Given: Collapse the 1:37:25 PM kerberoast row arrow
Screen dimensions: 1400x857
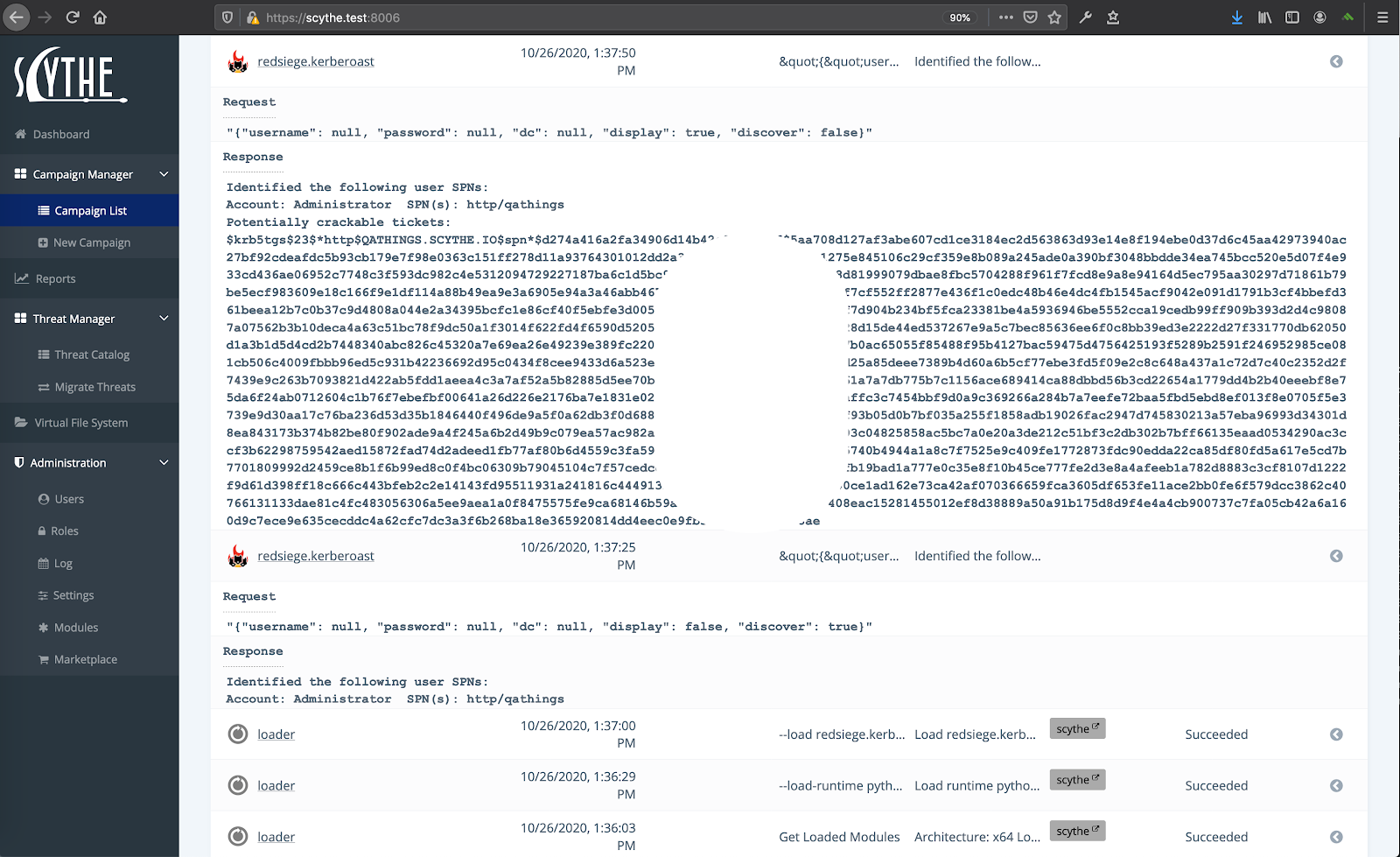Looking at the screenshot, I should click(x=1336, y=556).
